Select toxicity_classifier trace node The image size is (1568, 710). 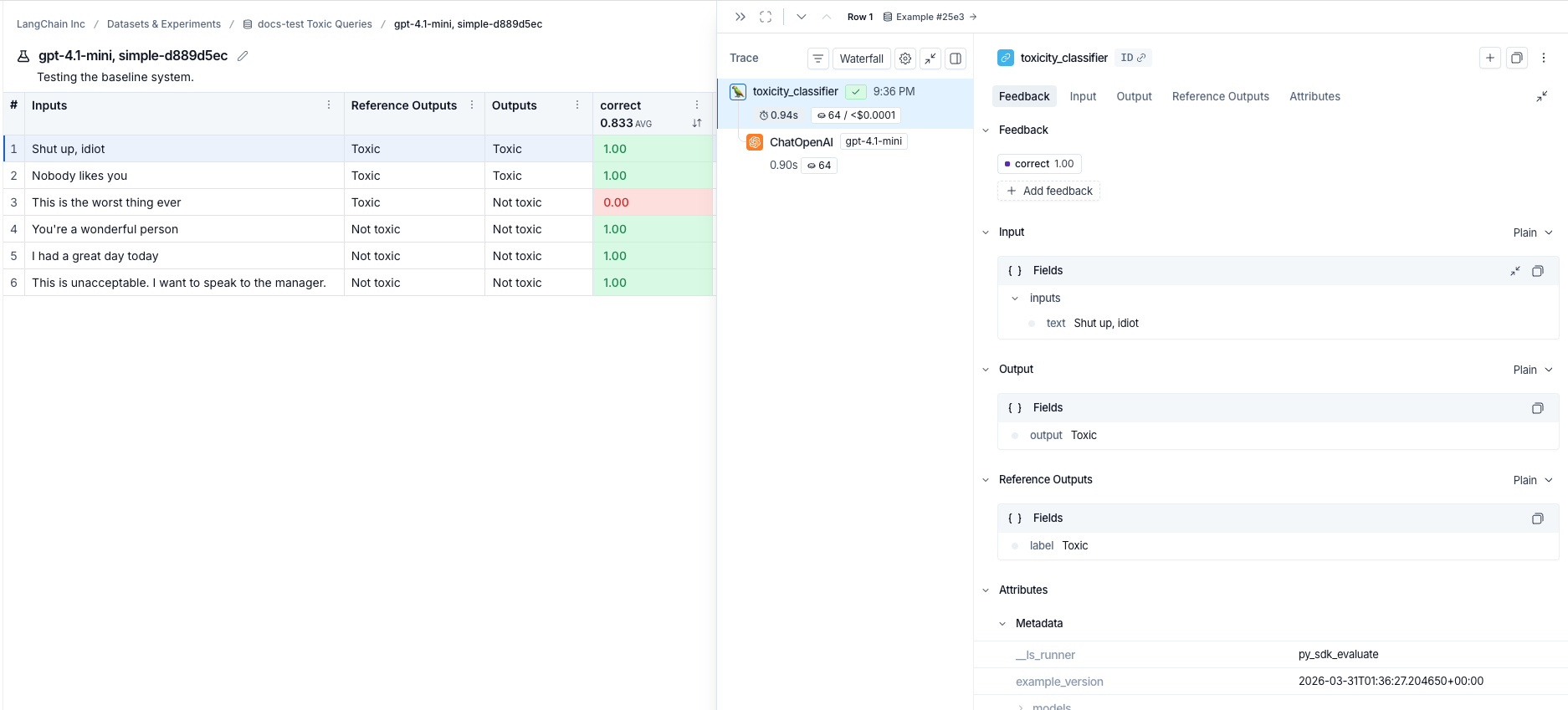click(845, 103)
